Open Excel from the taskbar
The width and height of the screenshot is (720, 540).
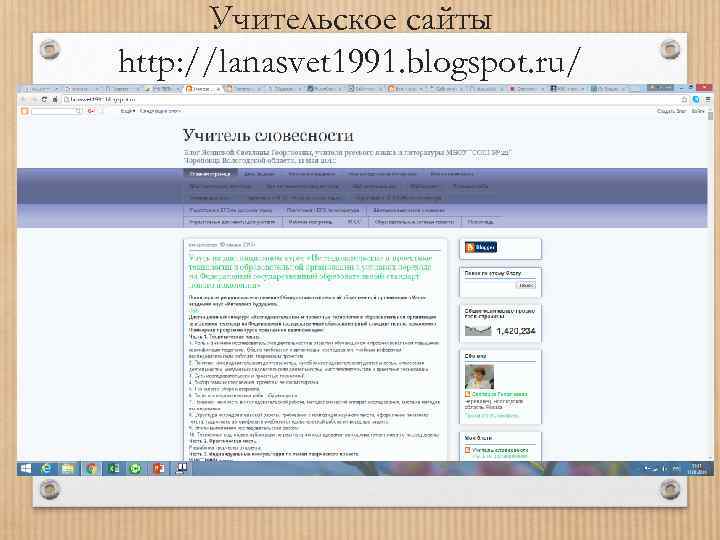[x=113, y=468]
